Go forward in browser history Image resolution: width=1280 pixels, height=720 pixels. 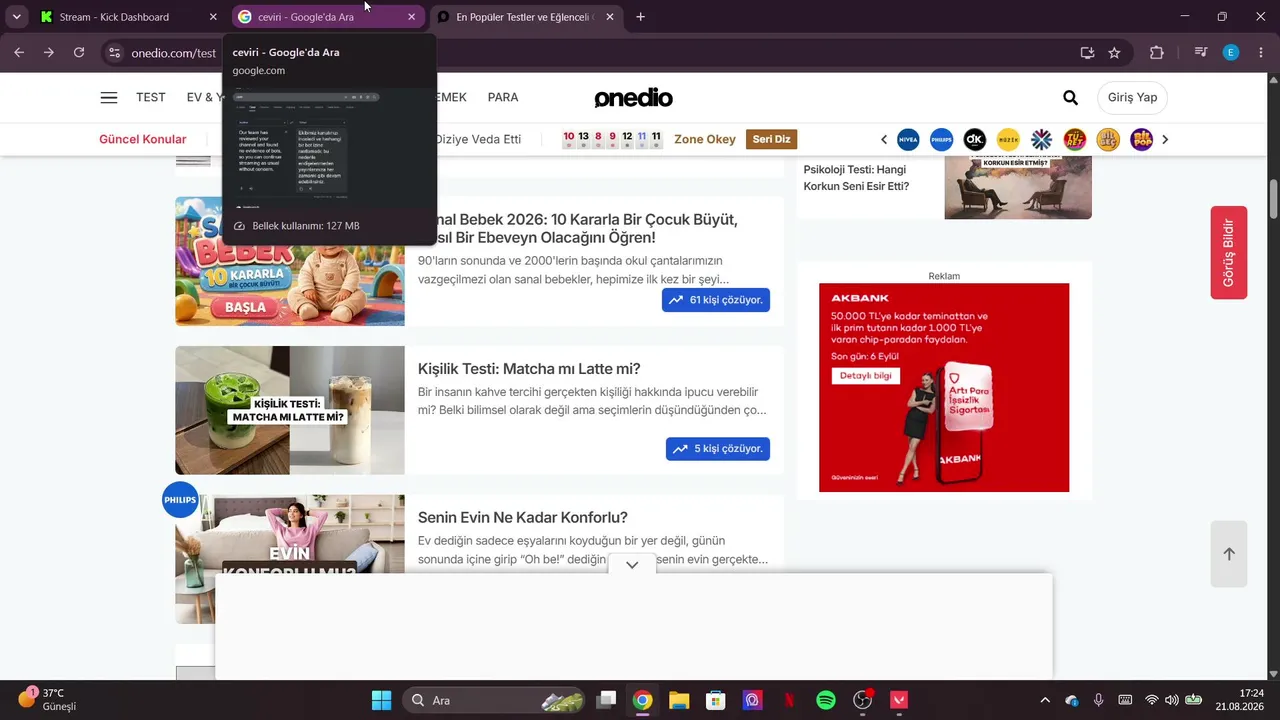pos(49,53)
